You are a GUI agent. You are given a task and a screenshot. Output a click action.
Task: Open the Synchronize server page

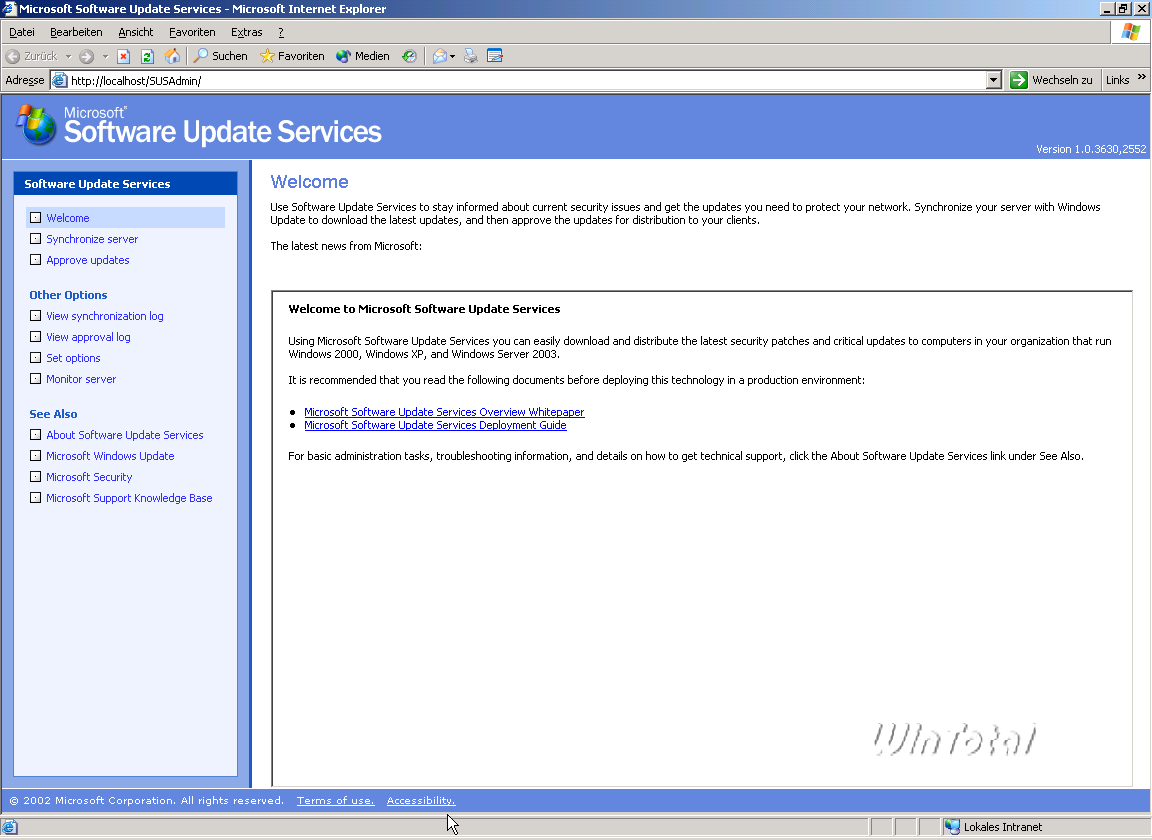(x=92, y=239)
